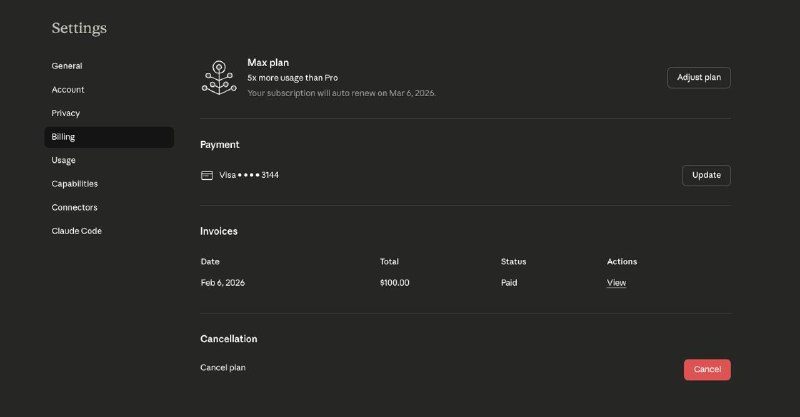Click the Payment section heading

[219, 144]
